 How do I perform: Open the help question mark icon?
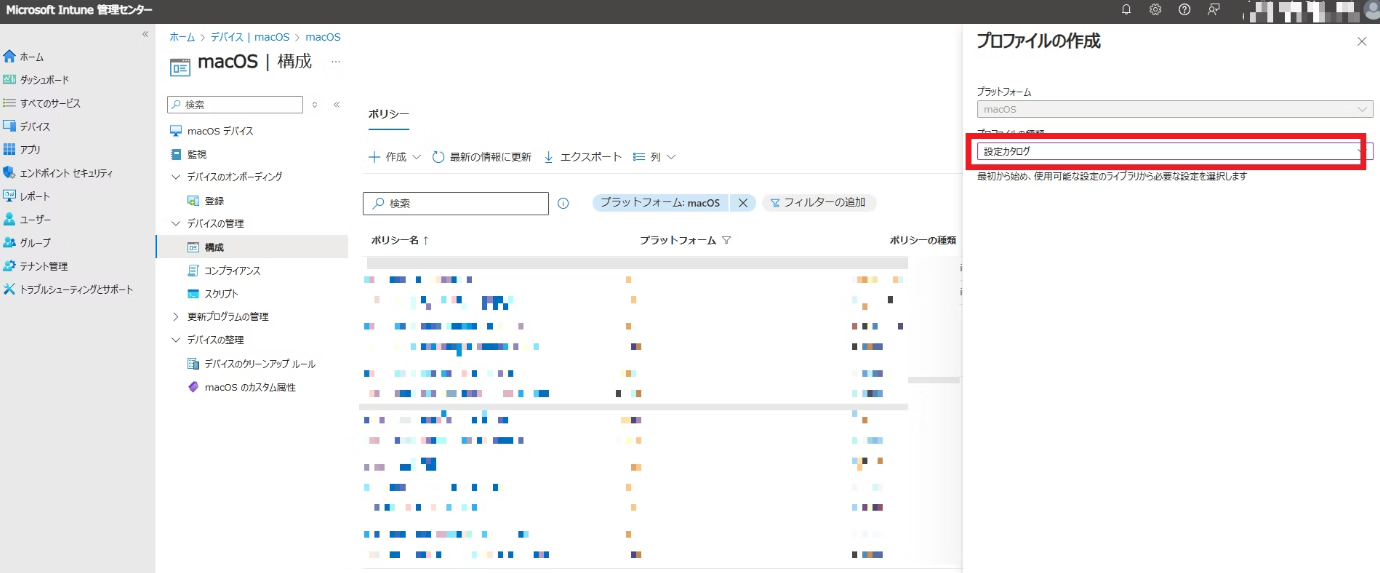(1184, 9)
